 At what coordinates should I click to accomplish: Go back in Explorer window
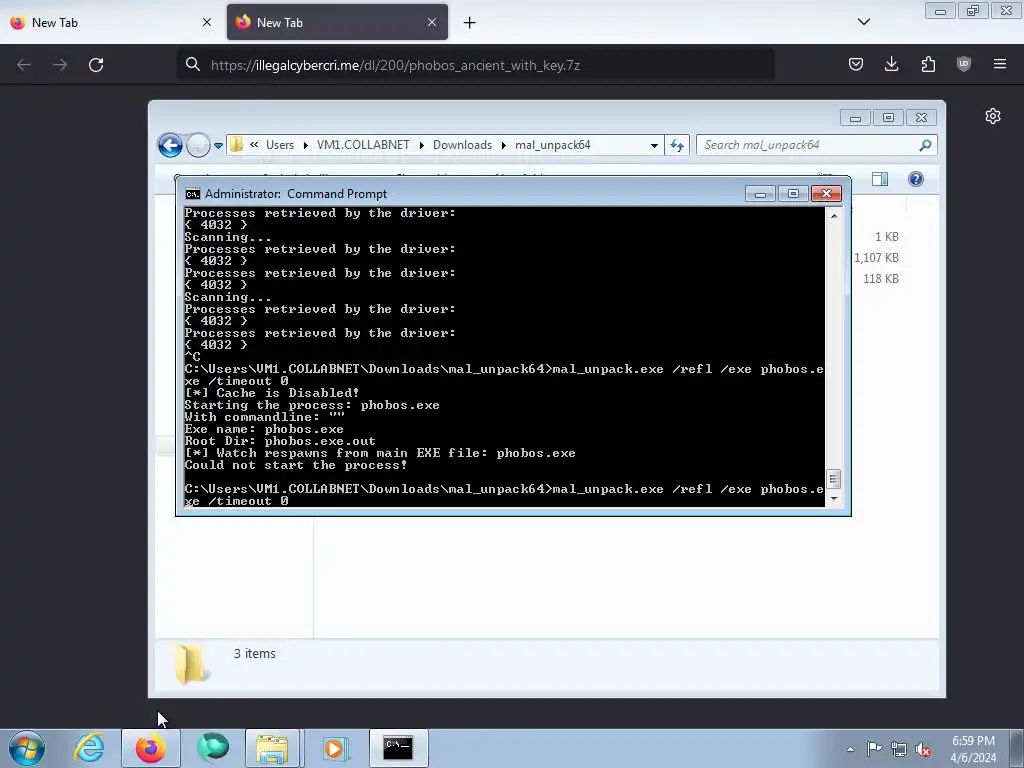pyautogui.click(x=170, y=145)
